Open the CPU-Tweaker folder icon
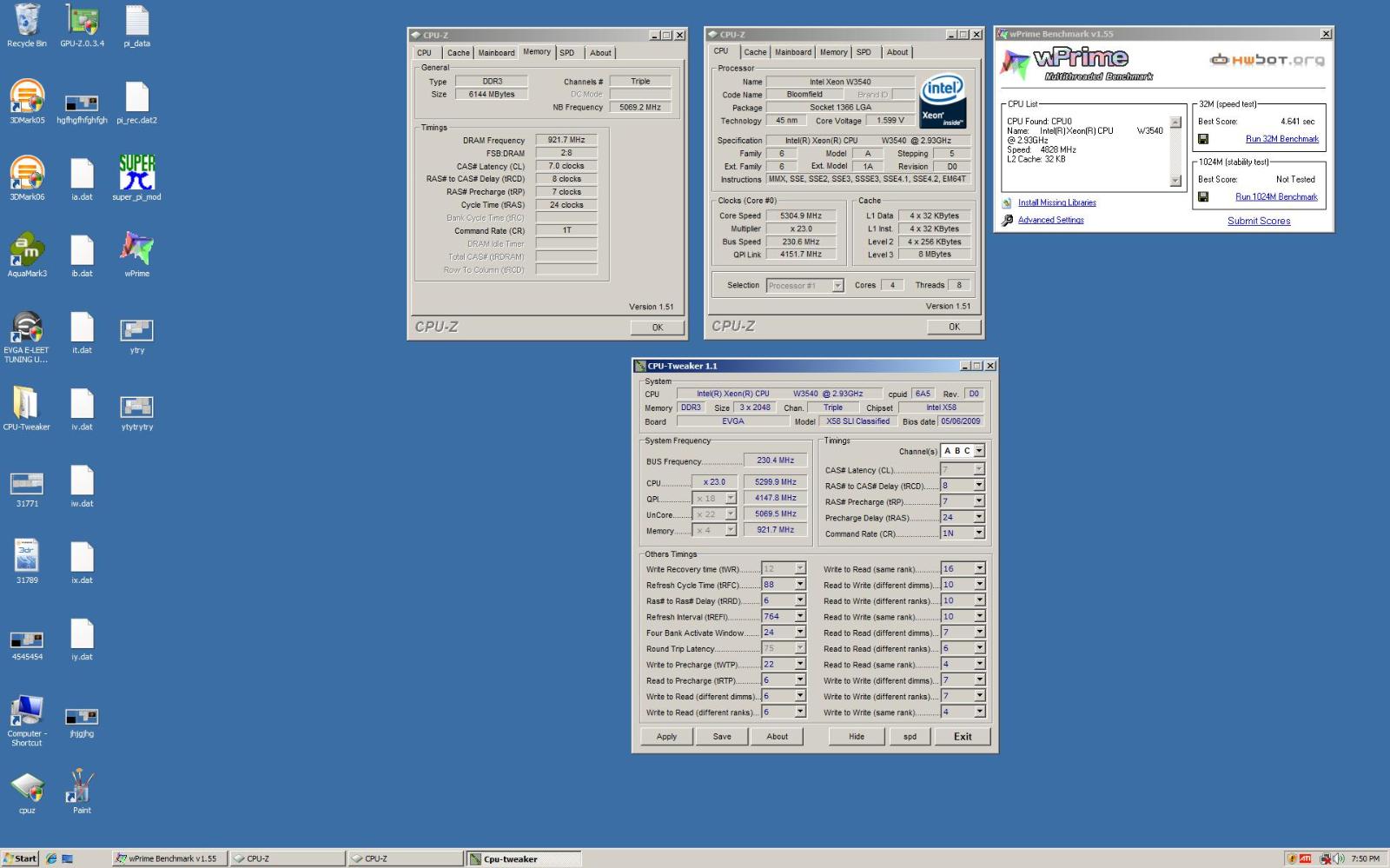1390x868 pixels. click(x=27, y=407)
